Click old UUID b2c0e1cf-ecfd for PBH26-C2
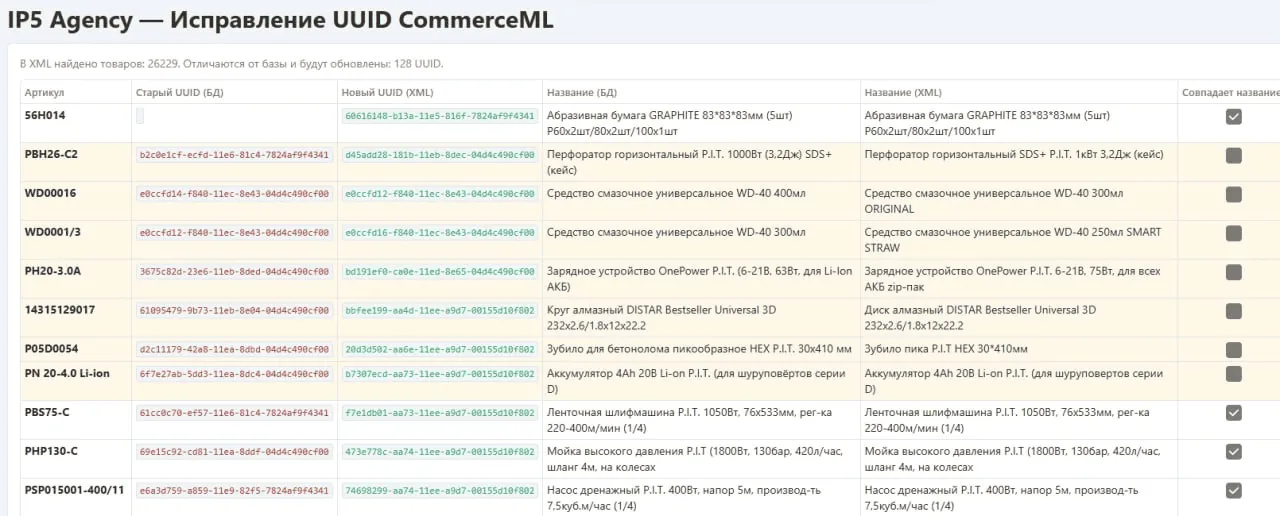Viewport: 1280px width, 516px height. [234, 155]
